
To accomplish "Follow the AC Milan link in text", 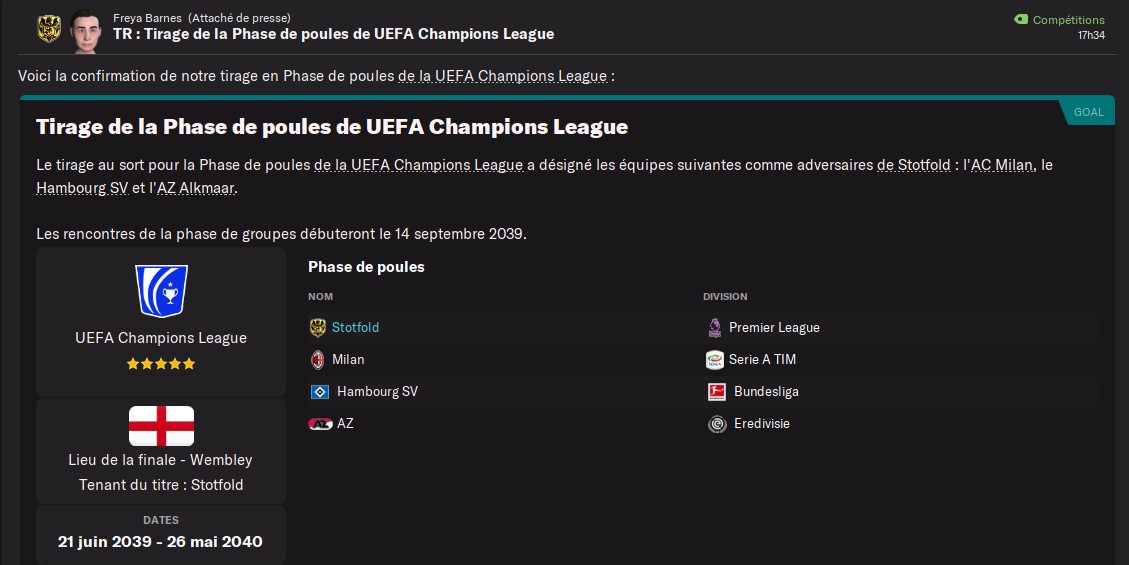I will coord(1003,165).
